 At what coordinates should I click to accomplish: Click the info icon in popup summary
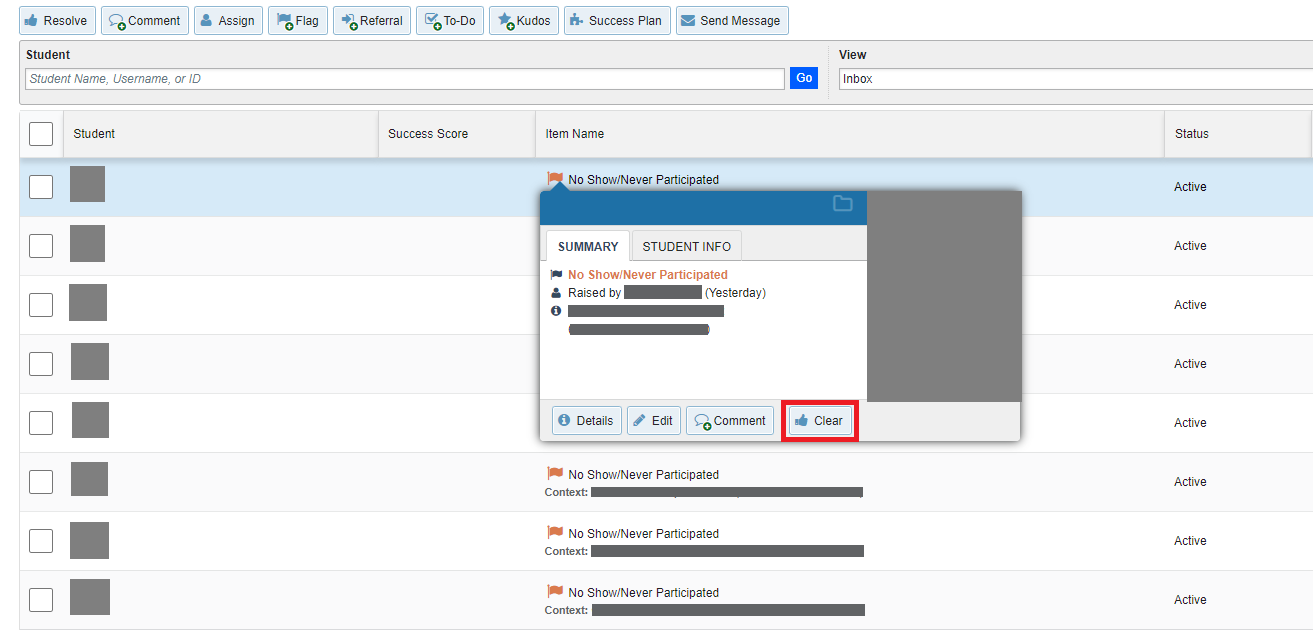point(556,311)
